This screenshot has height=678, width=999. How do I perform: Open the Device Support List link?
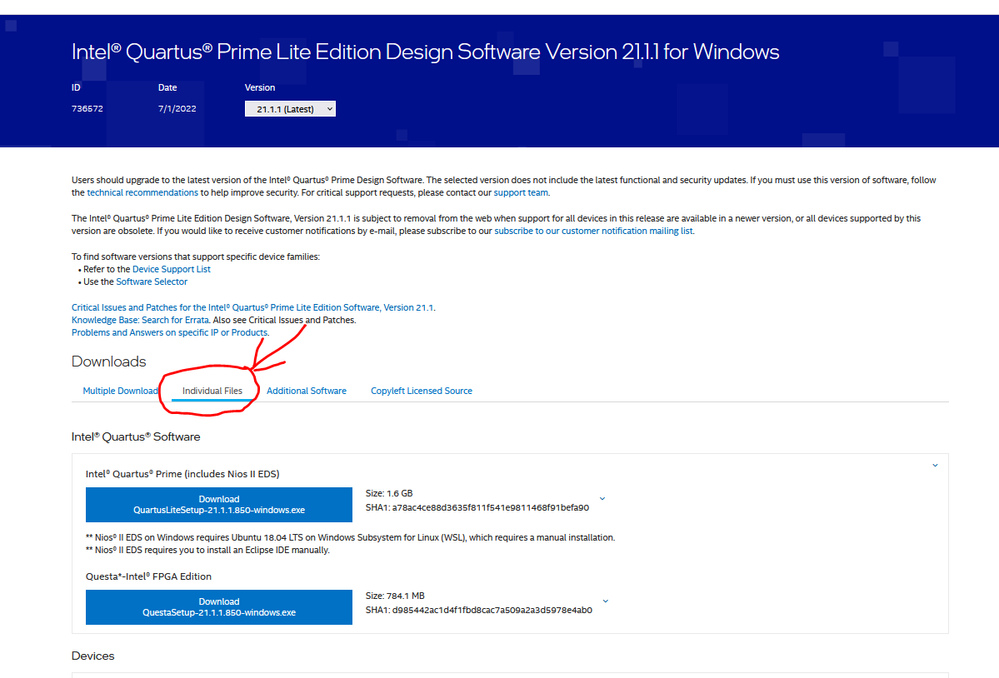171,269
